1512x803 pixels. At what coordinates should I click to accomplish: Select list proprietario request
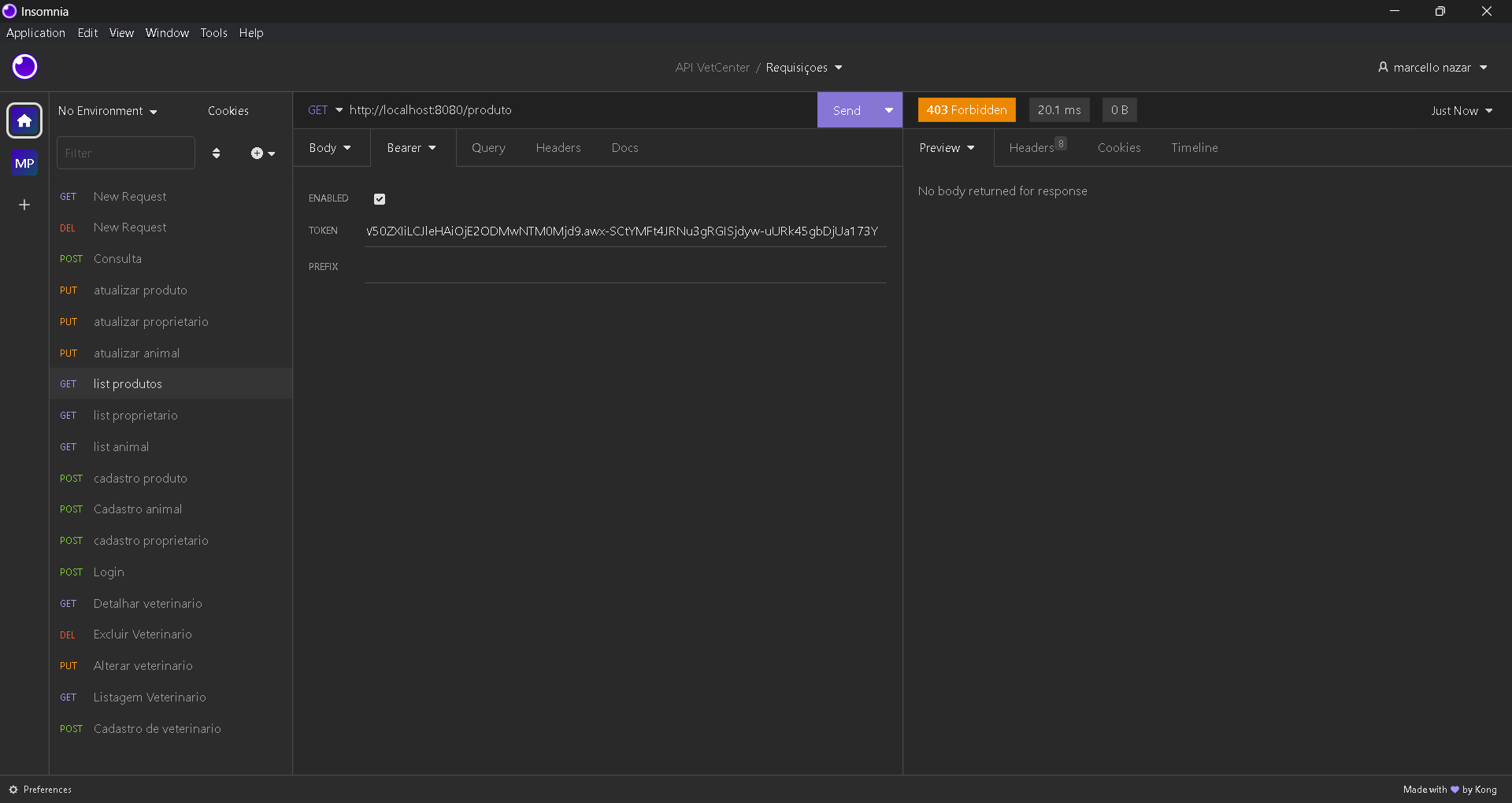click(171, 416)
